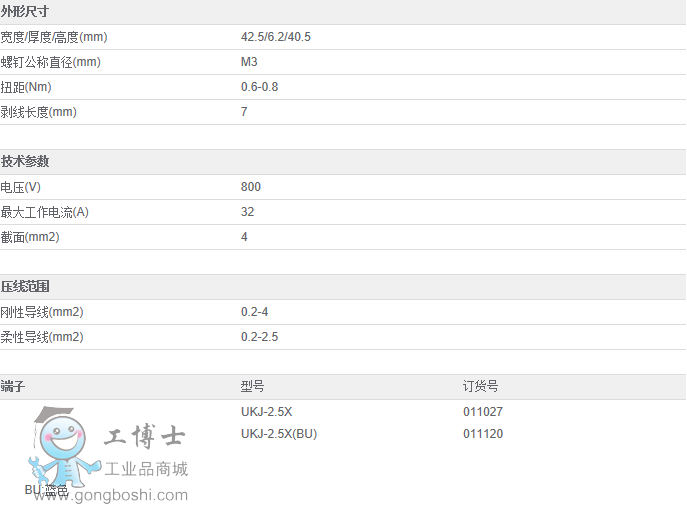Select model UKJ-2.5X in the table

point(266,411)
